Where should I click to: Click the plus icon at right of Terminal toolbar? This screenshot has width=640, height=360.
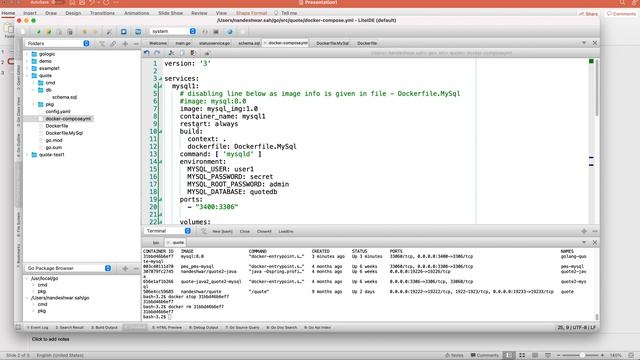pos(584,231)
